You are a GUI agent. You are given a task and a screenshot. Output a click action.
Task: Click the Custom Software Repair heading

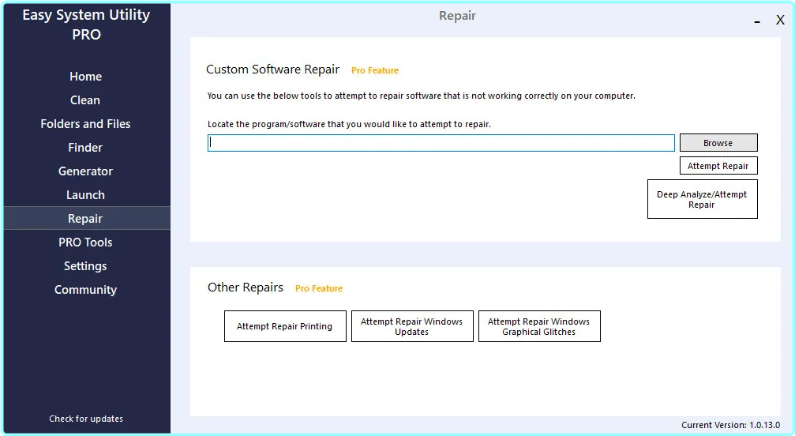(x=273, y=69)
